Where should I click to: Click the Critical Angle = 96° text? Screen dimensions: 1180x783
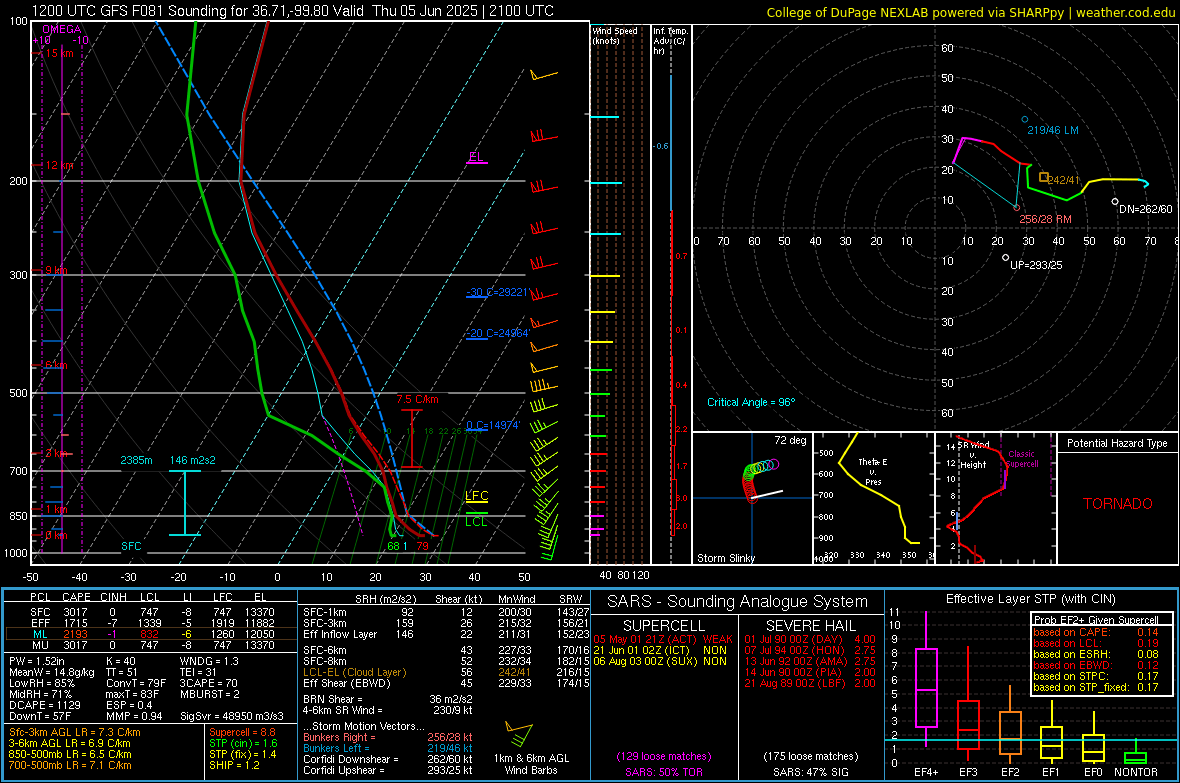coord(751,402)
